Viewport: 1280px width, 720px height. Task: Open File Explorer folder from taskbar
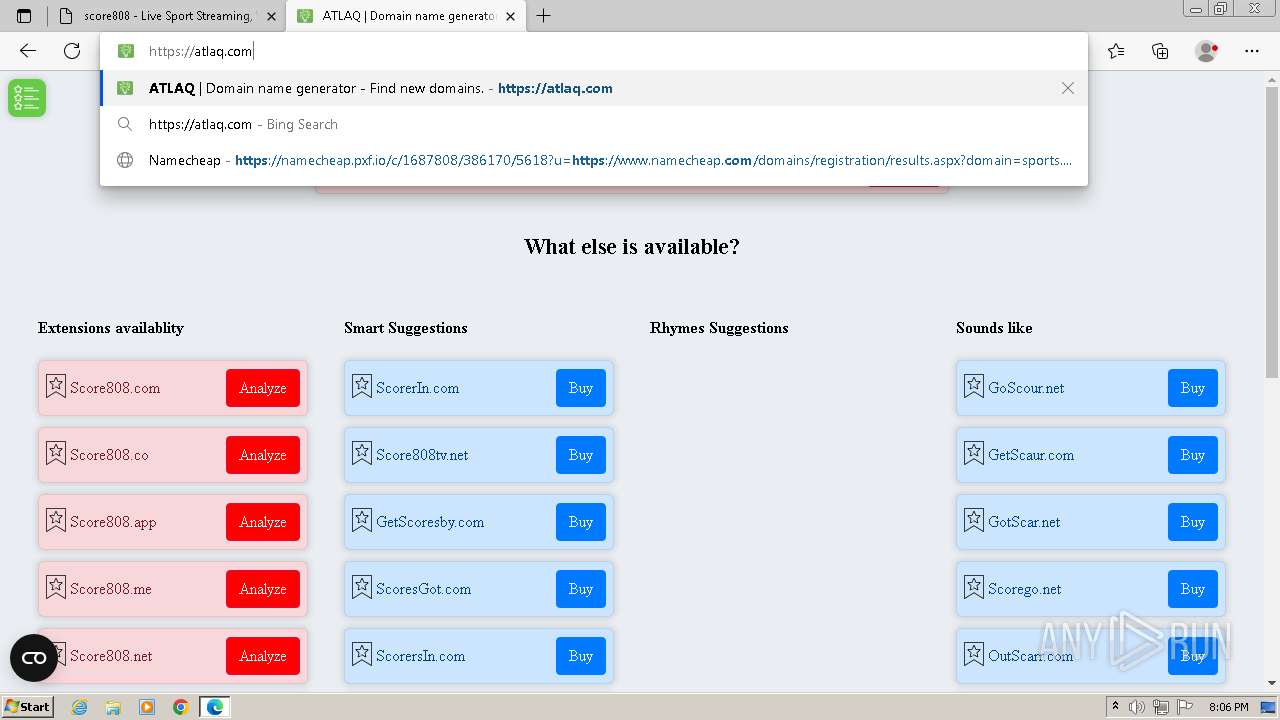pyautogui.click(x=113, y=707)
